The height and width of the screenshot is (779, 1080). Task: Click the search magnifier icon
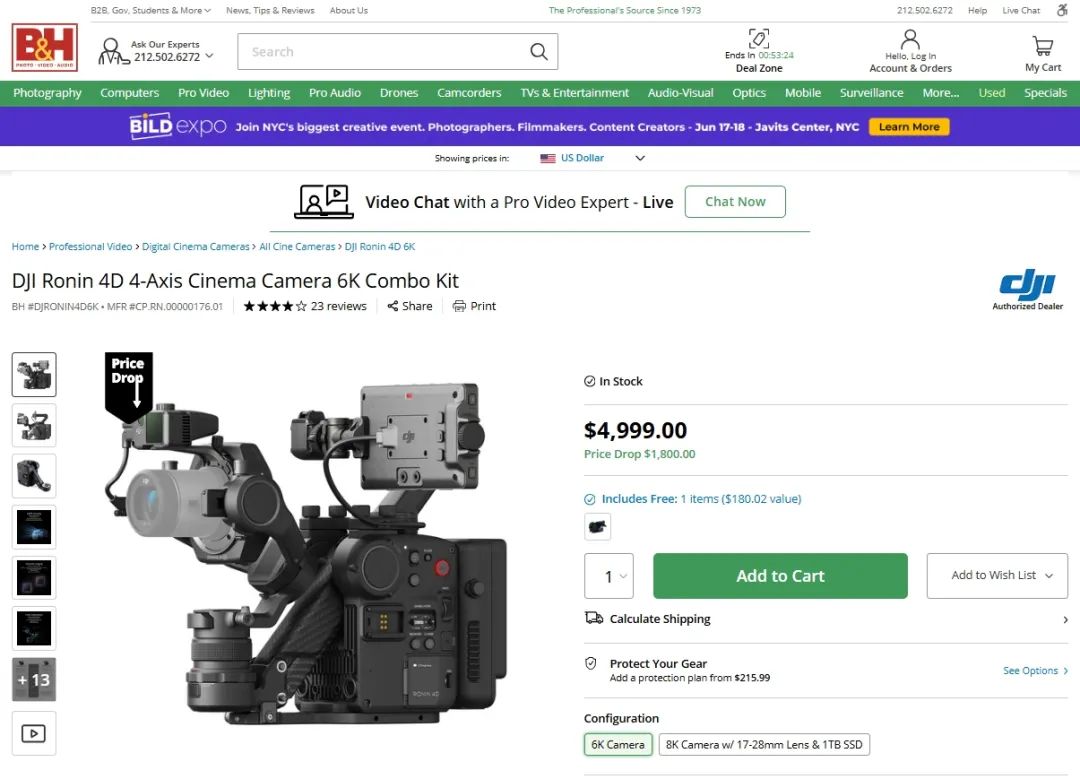pos(539,52)
